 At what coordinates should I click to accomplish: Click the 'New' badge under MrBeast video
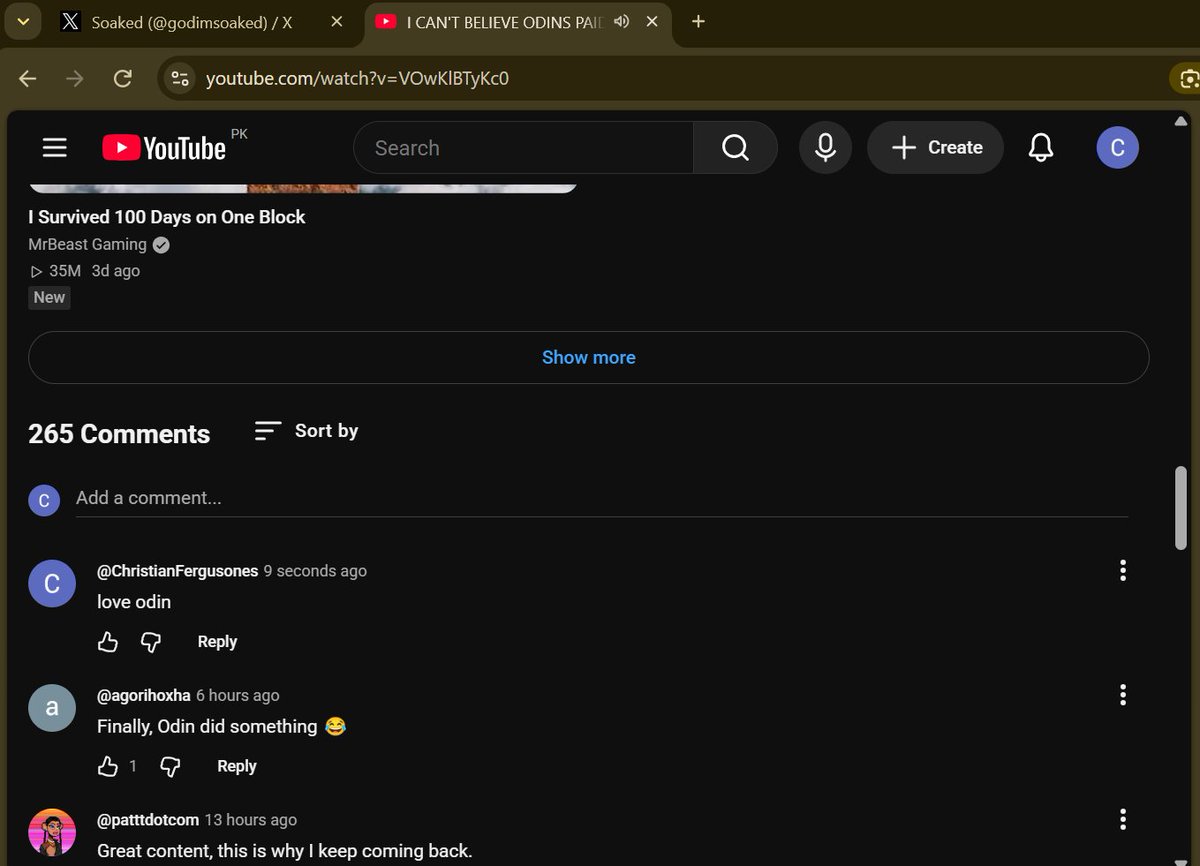point(49,297)
